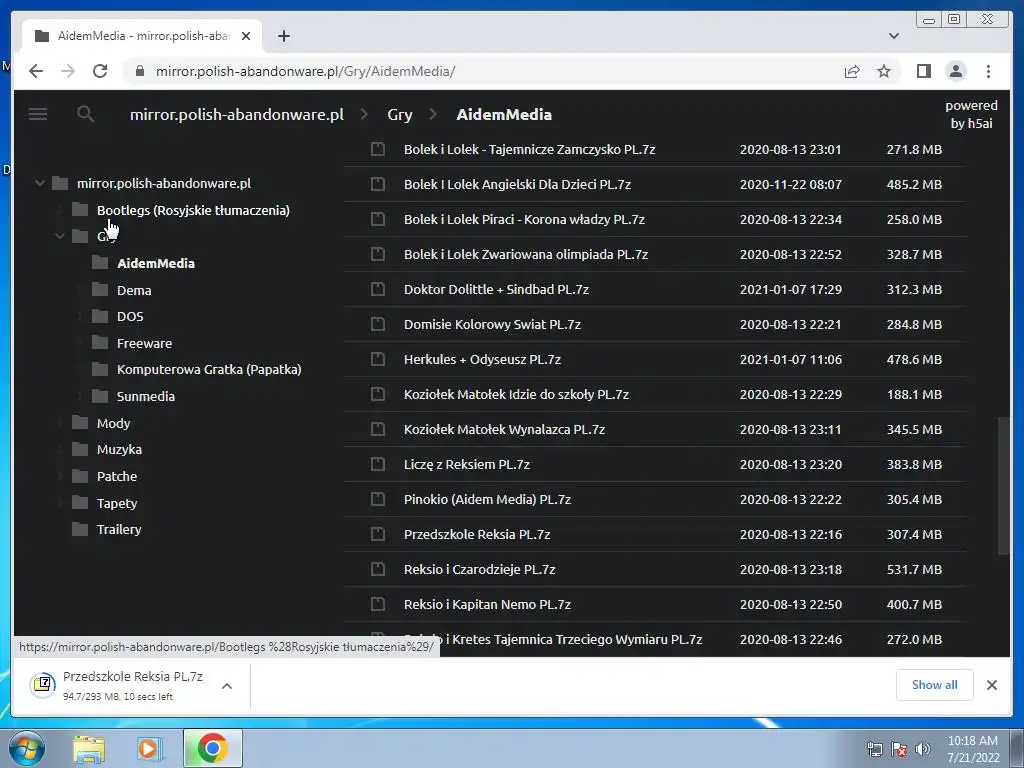The height and width of the screenshot is (768, 1024).
Task: Click folder icon next to Dema
Action: tap(100, 289)
